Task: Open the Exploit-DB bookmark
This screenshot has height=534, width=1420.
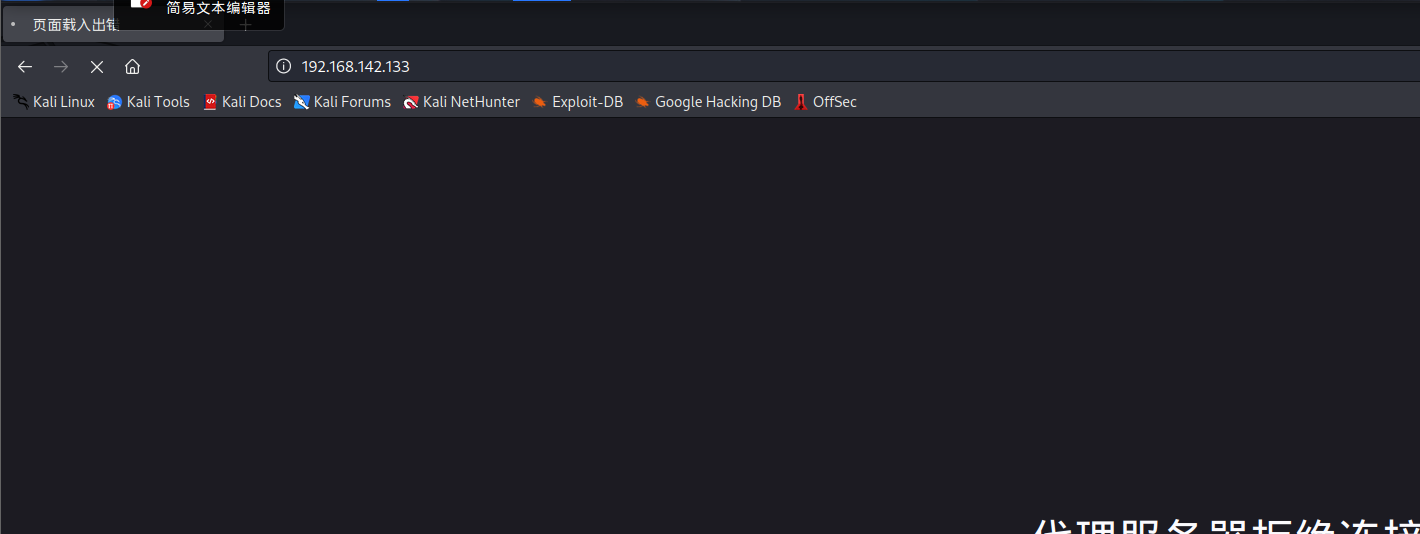Action: coord(577,102)
